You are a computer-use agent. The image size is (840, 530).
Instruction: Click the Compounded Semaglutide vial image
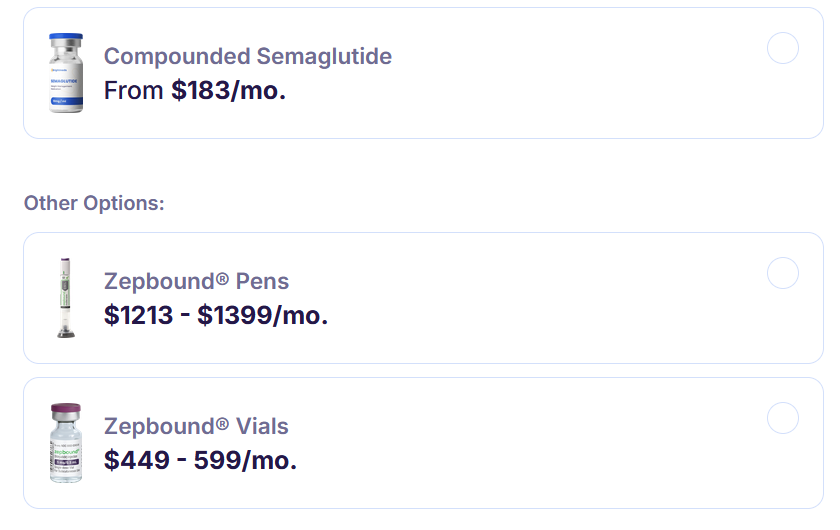pos(66,72)
